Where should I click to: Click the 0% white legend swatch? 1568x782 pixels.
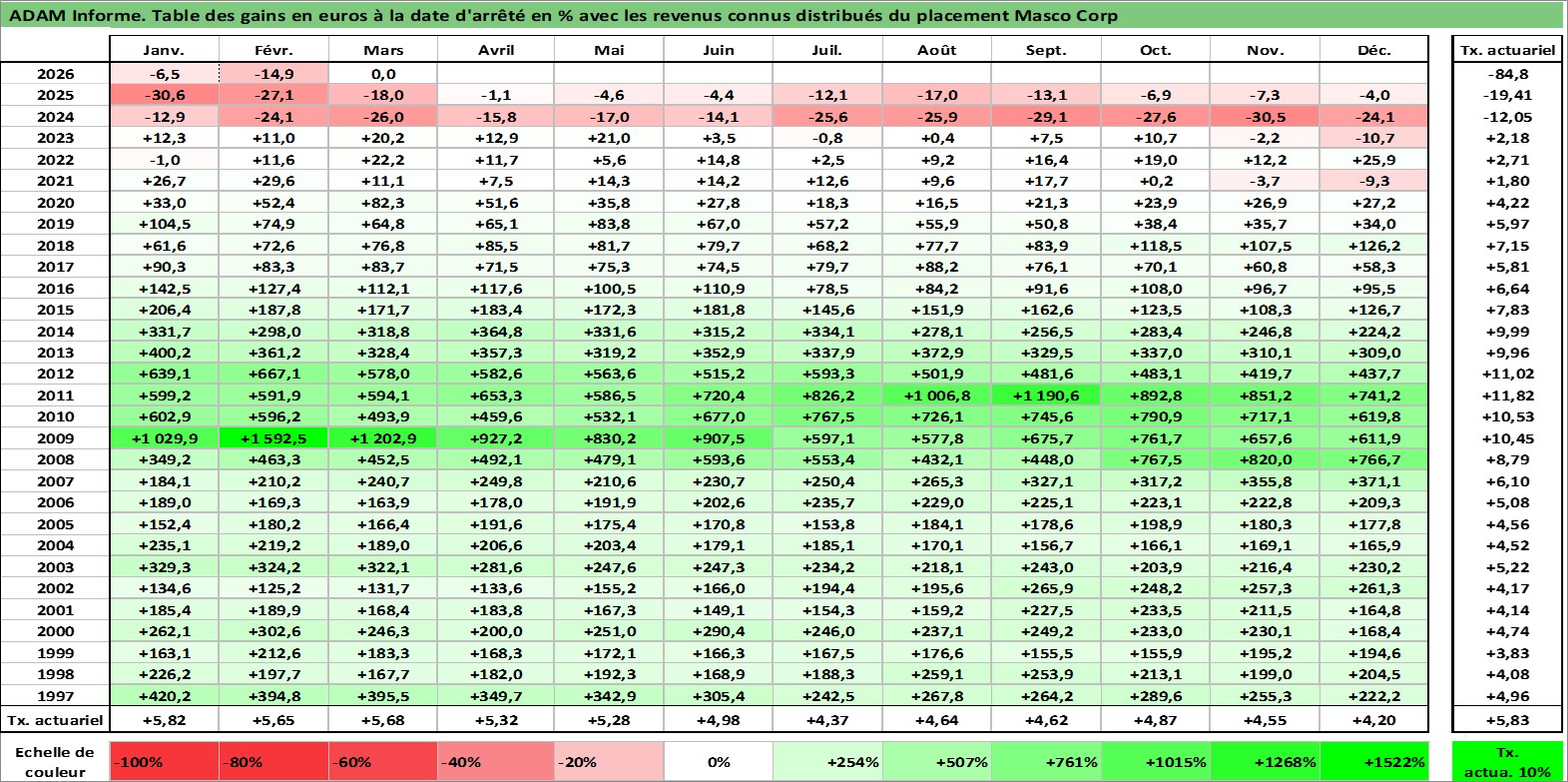[719, 761]
